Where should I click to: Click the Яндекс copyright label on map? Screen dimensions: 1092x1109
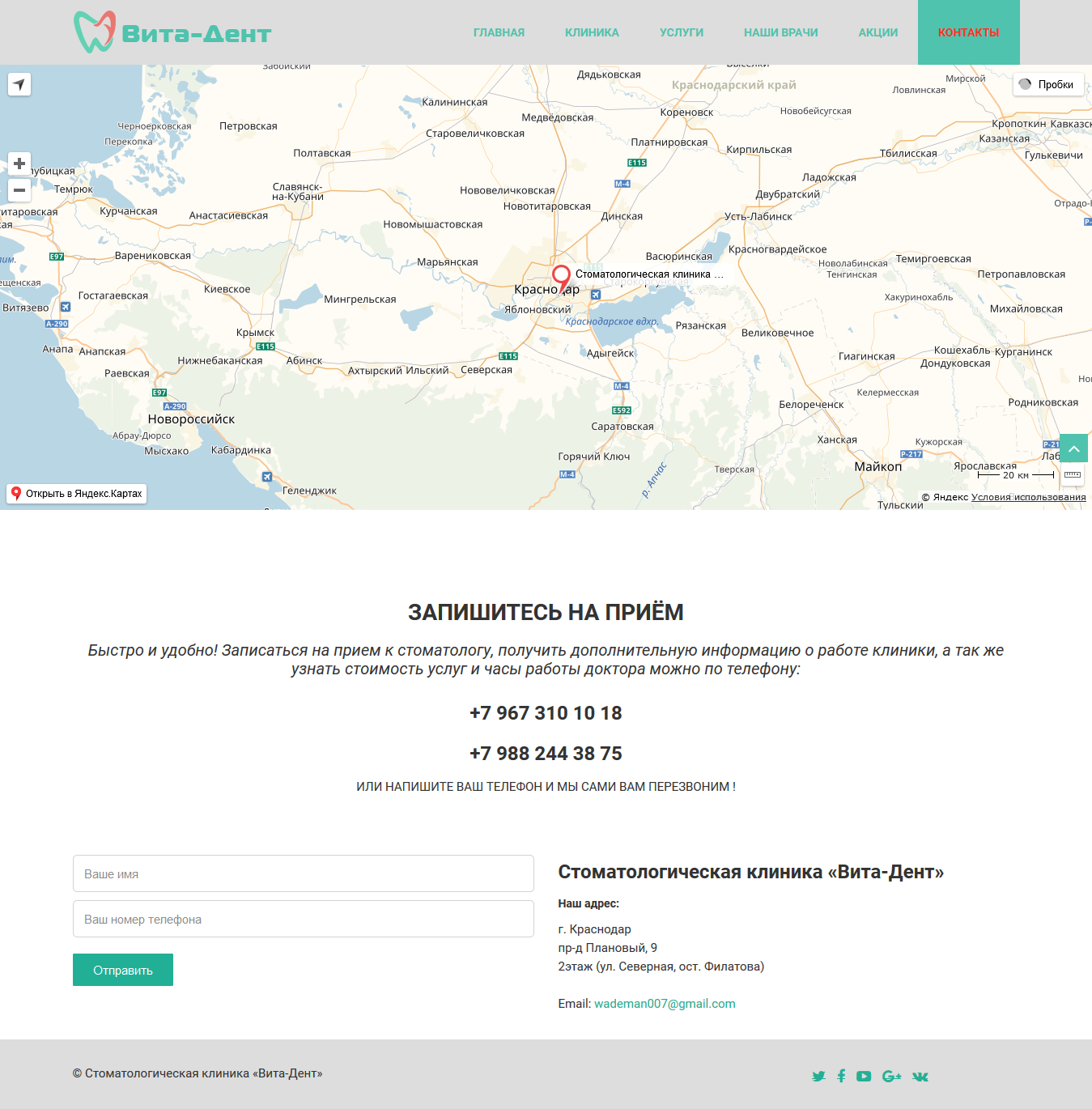pyautogui.click(x=945, y=497)
